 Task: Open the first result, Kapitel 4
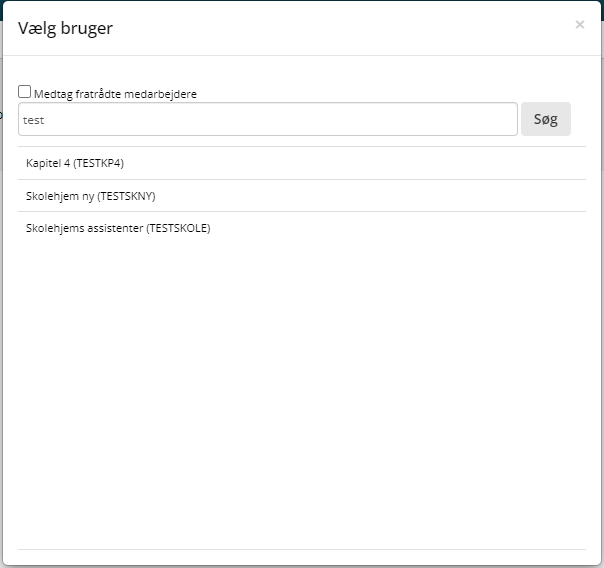(x=75, y=163)
